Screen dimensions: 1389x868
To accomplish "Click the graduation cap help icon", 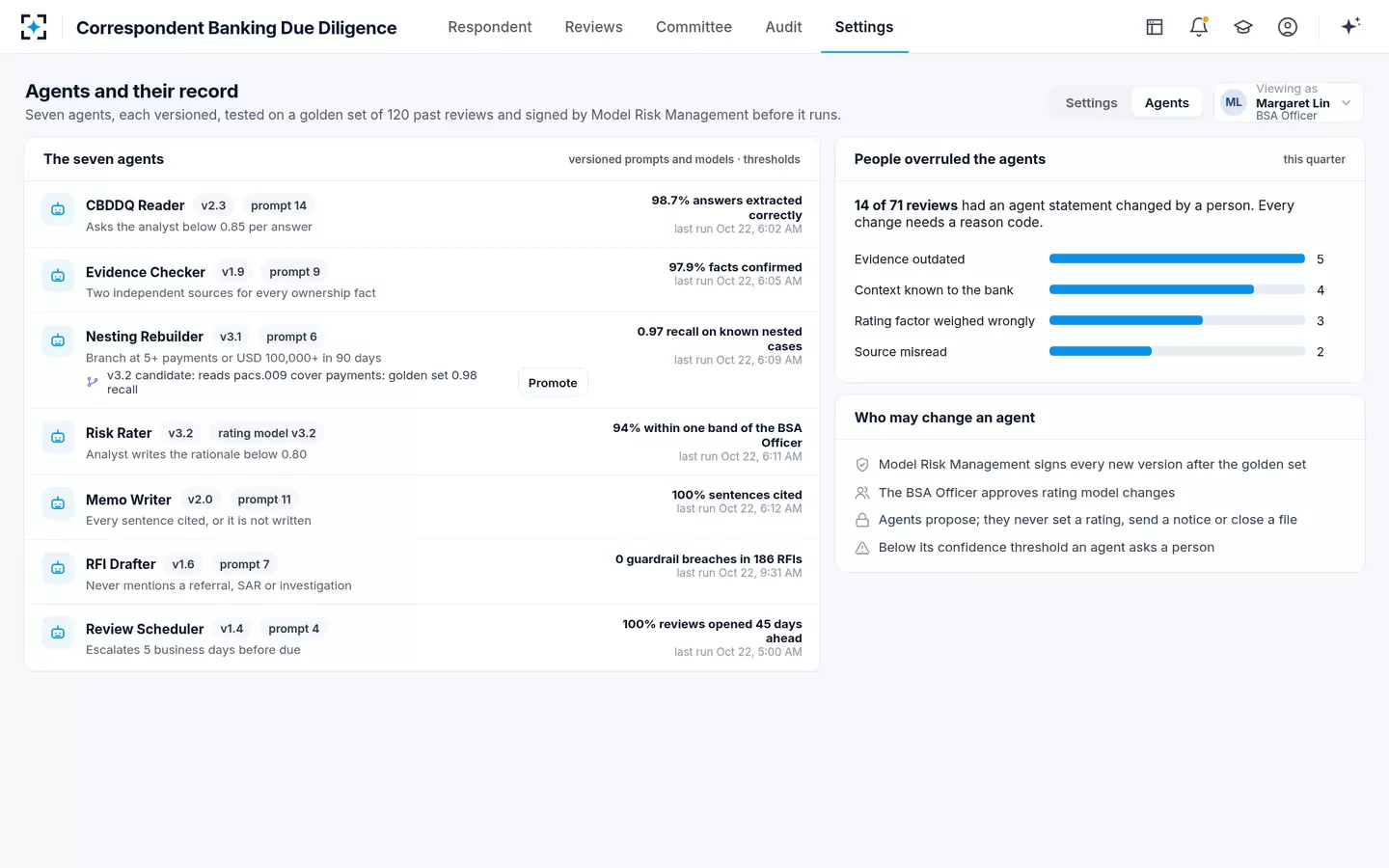I will pos(1243,27).
